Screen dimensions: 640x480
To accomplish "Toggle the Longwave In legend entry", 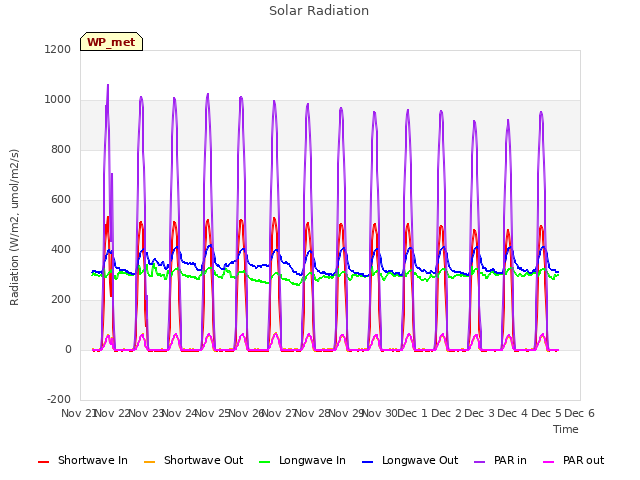I will coord(302,461).
